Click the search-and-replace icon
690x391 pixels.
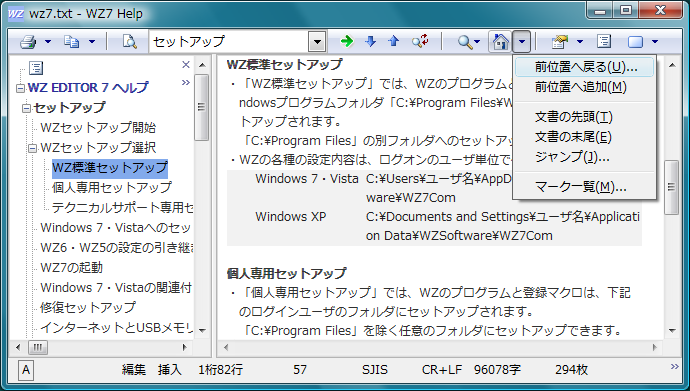coord(420,41)
